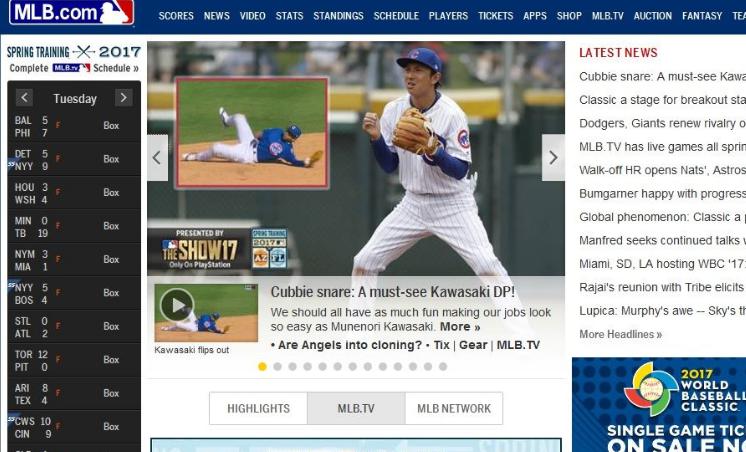This screenshot has width=746, height=452.
Task: Select the last carousel dot
Action: pos(443,366)
